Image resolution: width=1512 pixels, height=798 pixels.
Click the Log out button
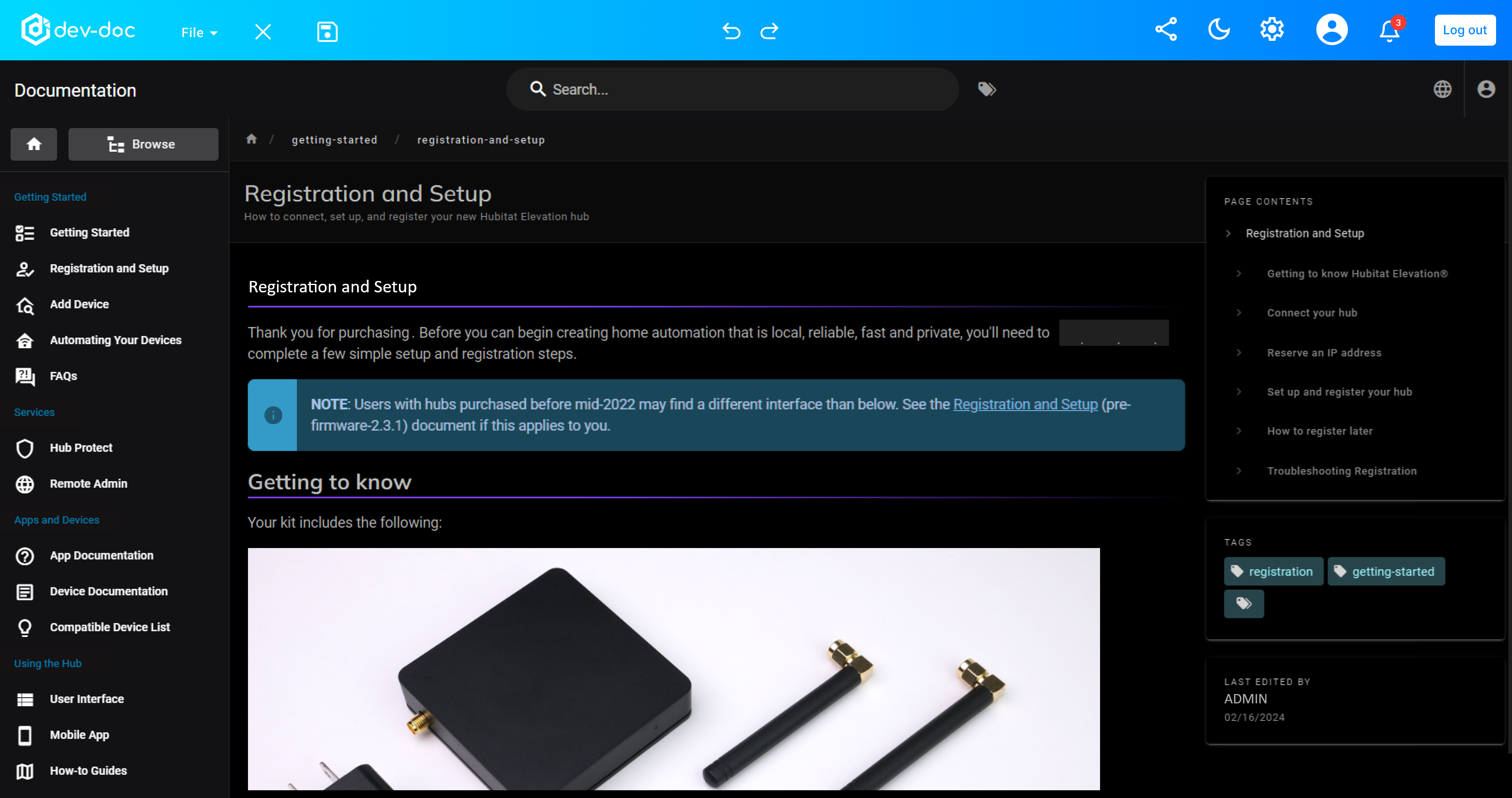pos(1464,30)
